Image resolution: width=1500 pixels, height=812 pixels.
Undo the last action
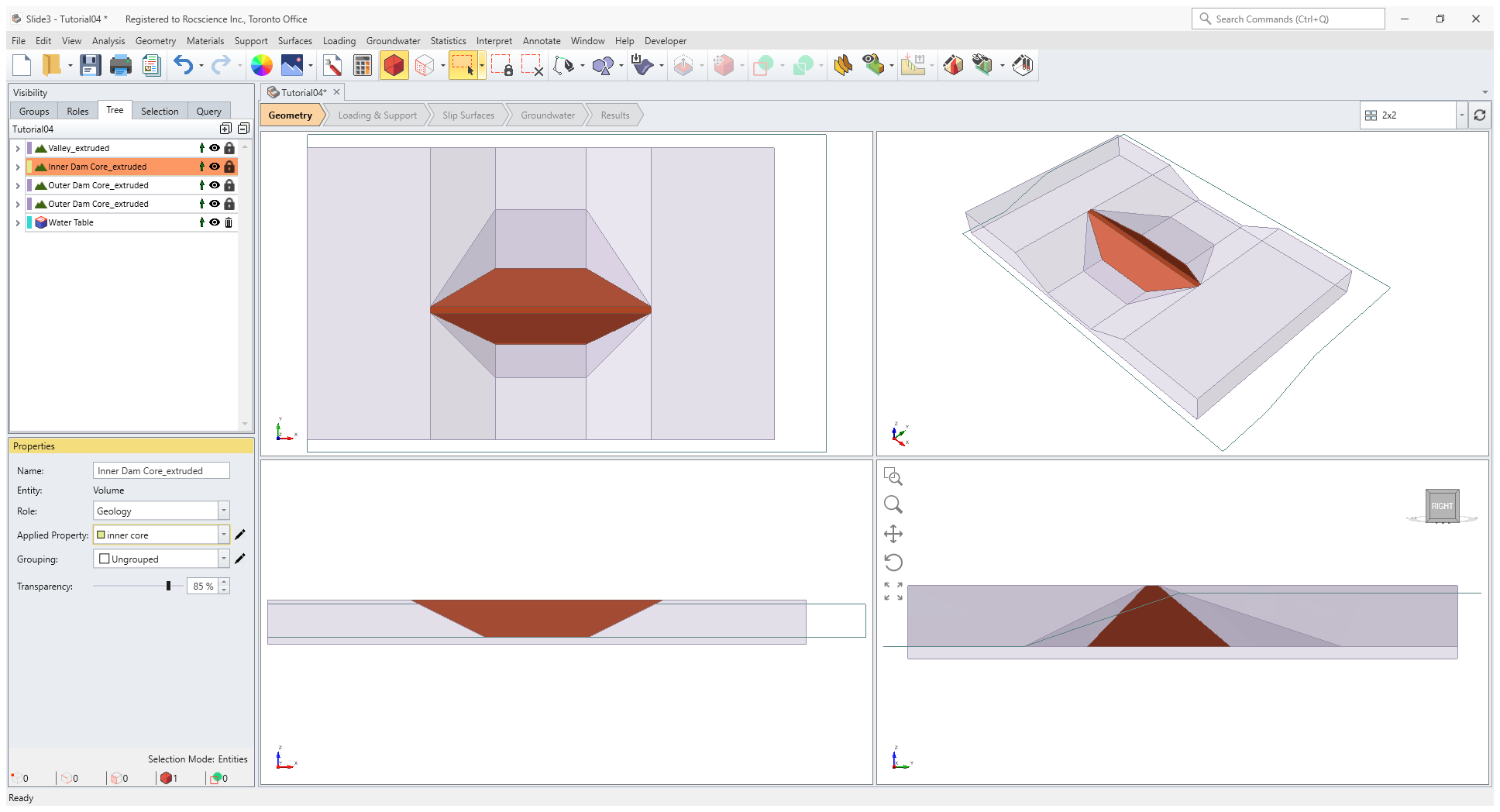point(183,66)
